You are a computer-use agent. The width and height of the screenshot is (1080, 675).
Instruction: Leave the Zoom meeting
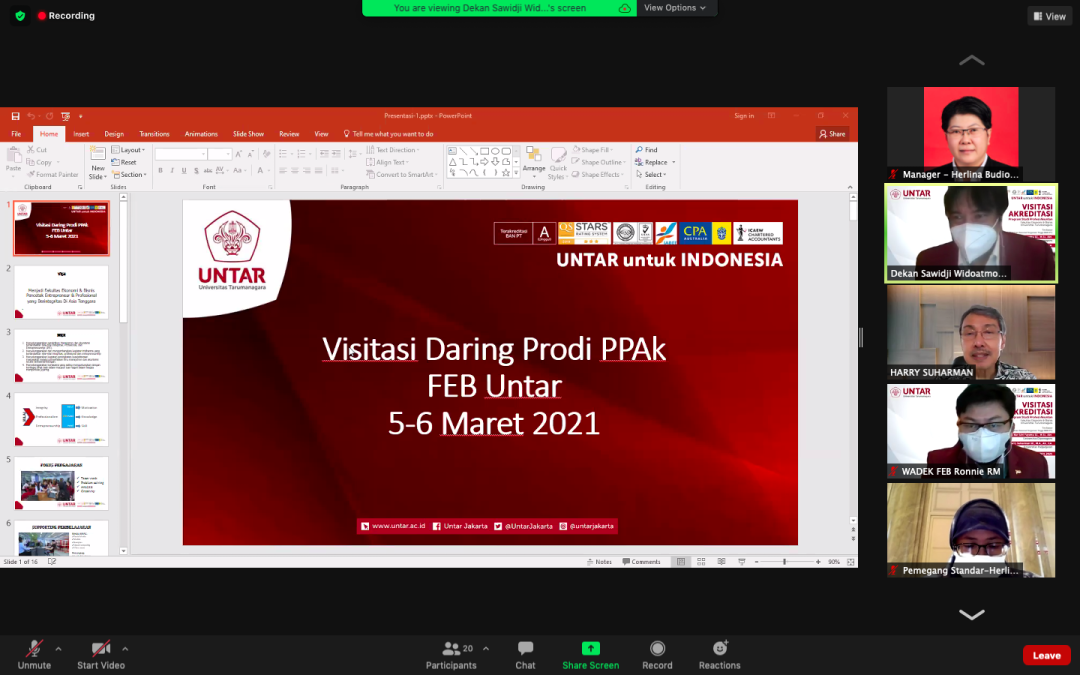click(x=1046, y=656)
